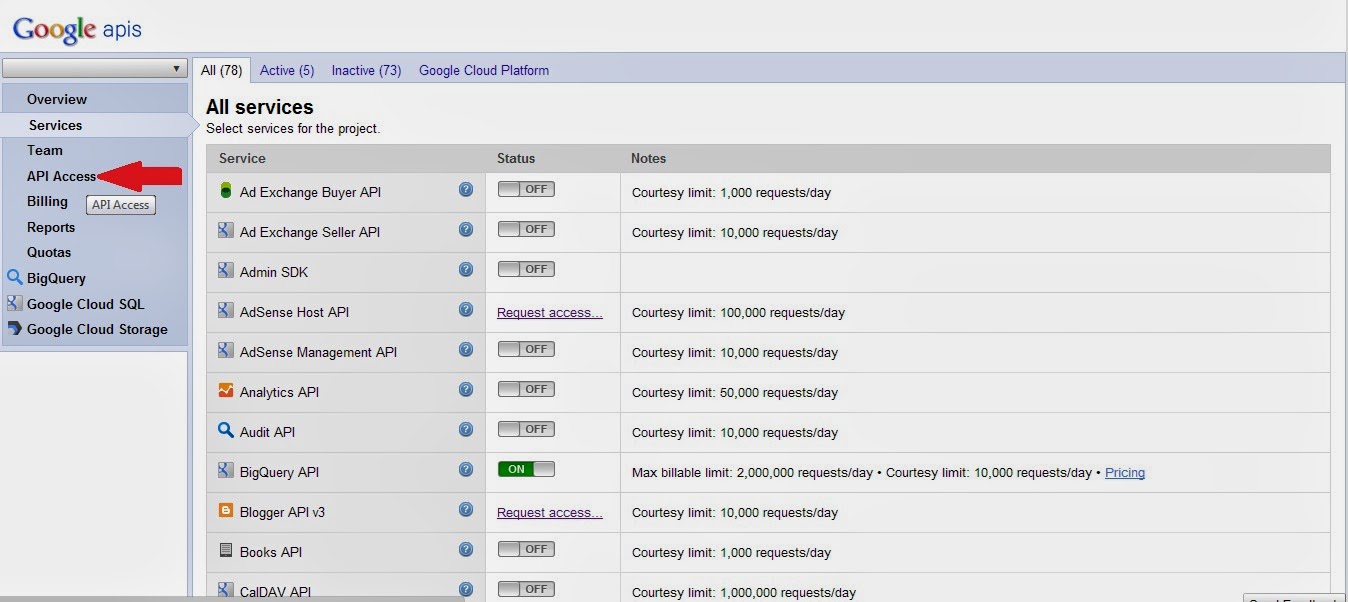Open Quotas in the sidebar
Viewport: 1348px width, 602px height.
click(x=49, y=252)
